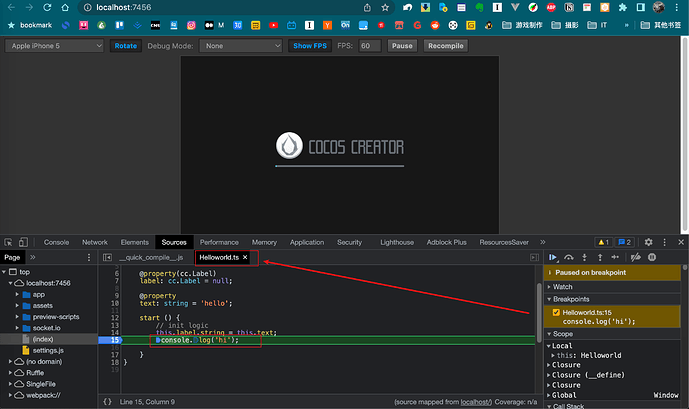This screenshot has width=689, height=409.
Task: Reload the localhost page
Action: pyautogui.click(x=47, y=7)
